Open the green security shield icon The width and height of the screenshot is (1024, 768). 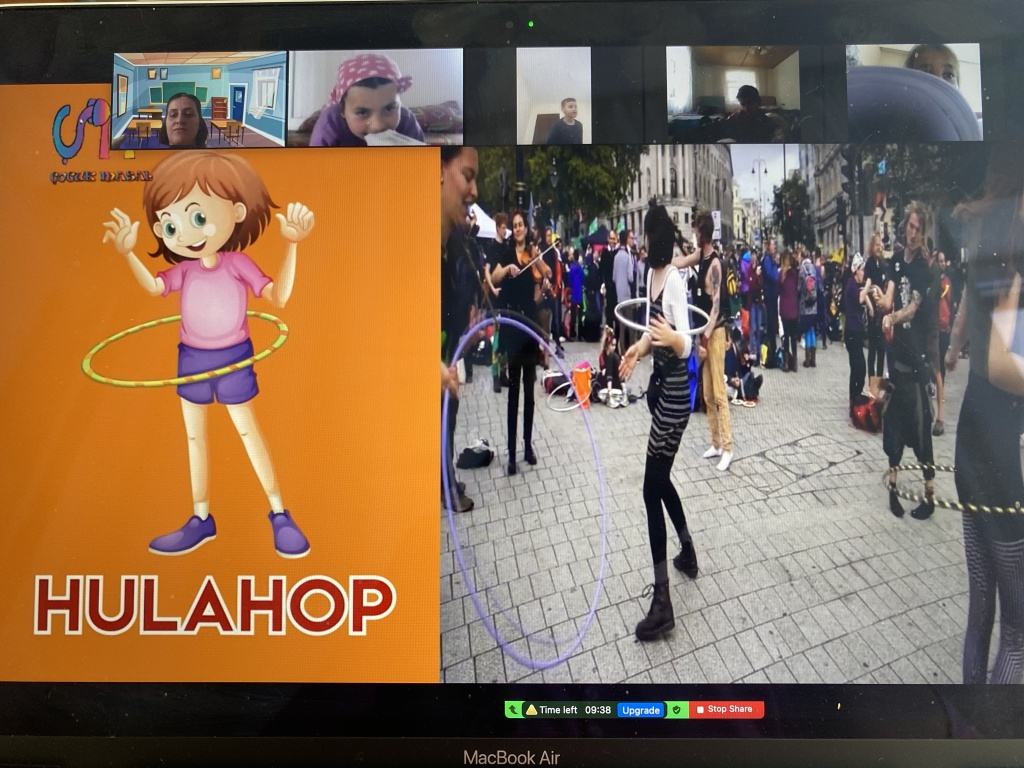pyautogui.click(x=677, y=710)
